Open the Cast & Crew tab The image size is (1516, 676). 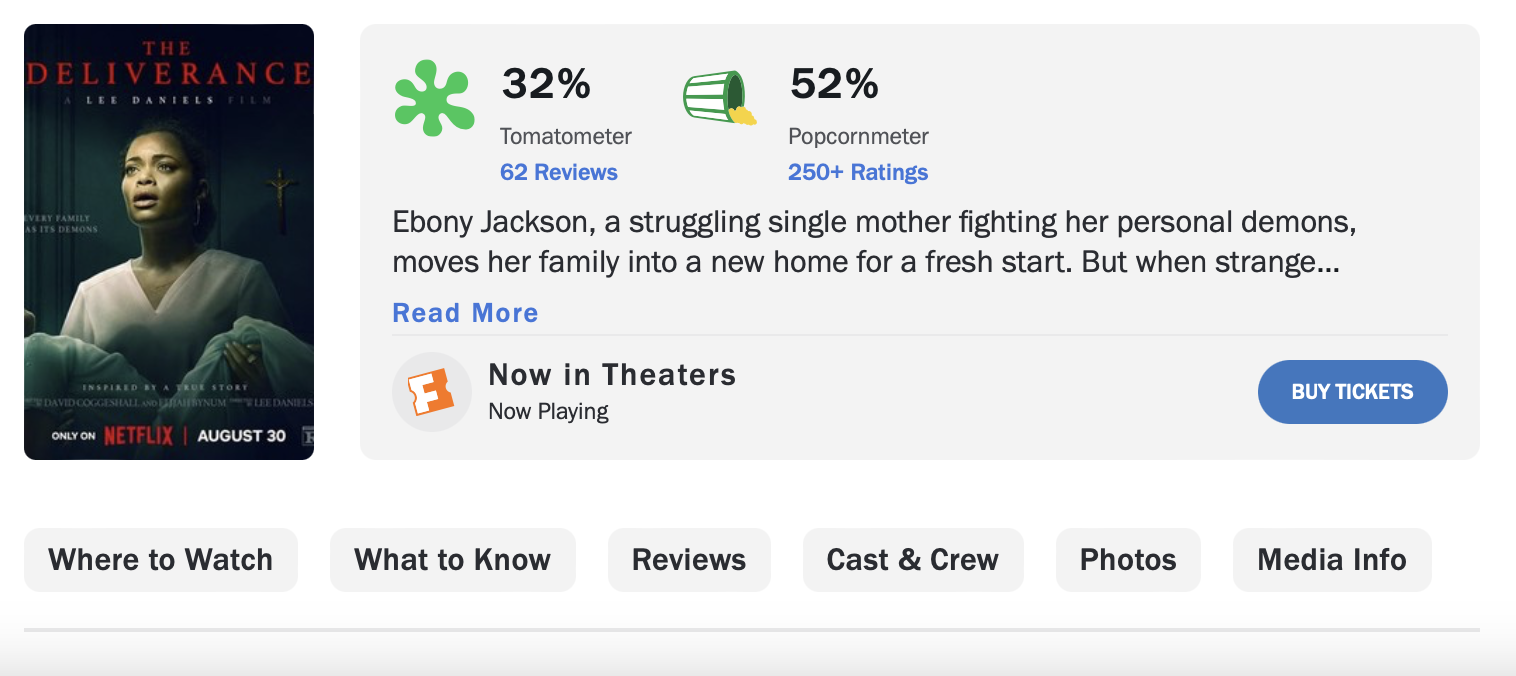pyautogui.click(x=912, y=560)
